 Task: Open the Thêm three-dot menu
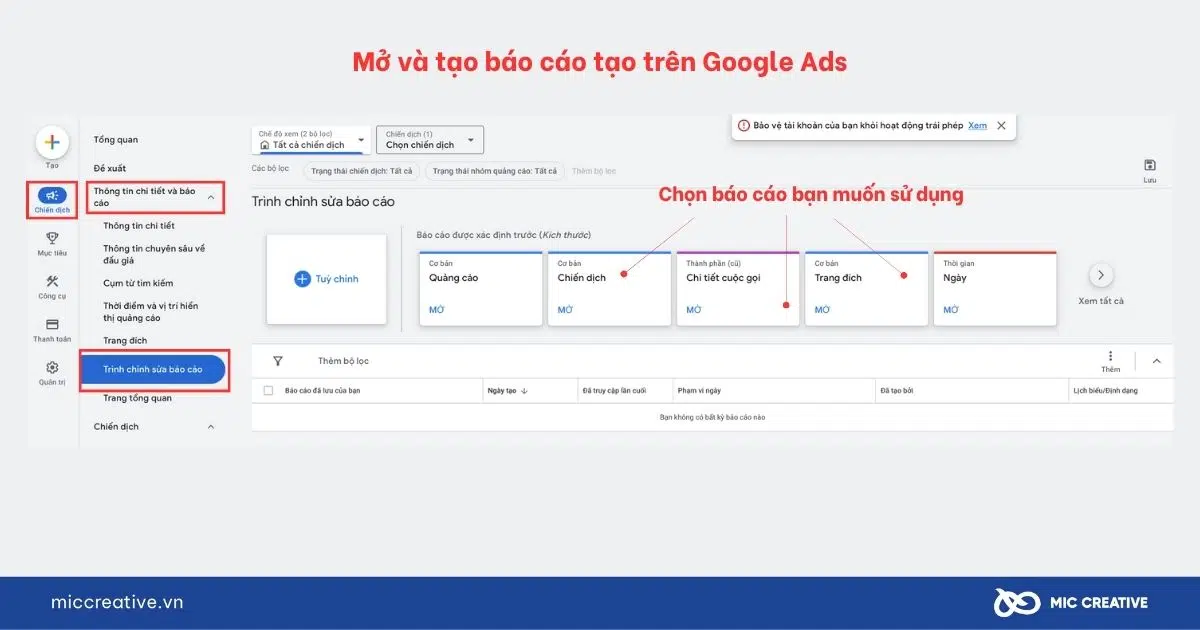tap(1110, 356)
